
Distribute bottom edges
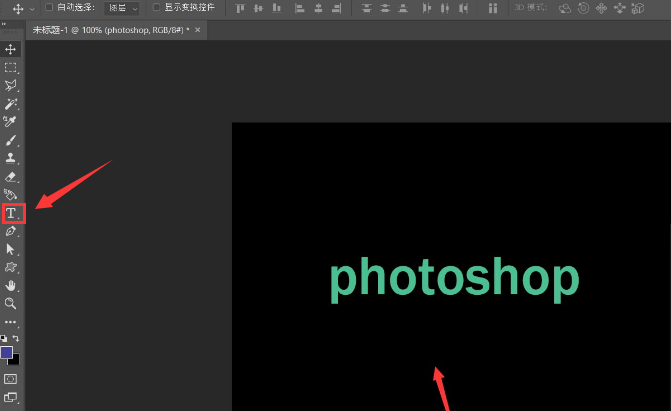(403, 8)
